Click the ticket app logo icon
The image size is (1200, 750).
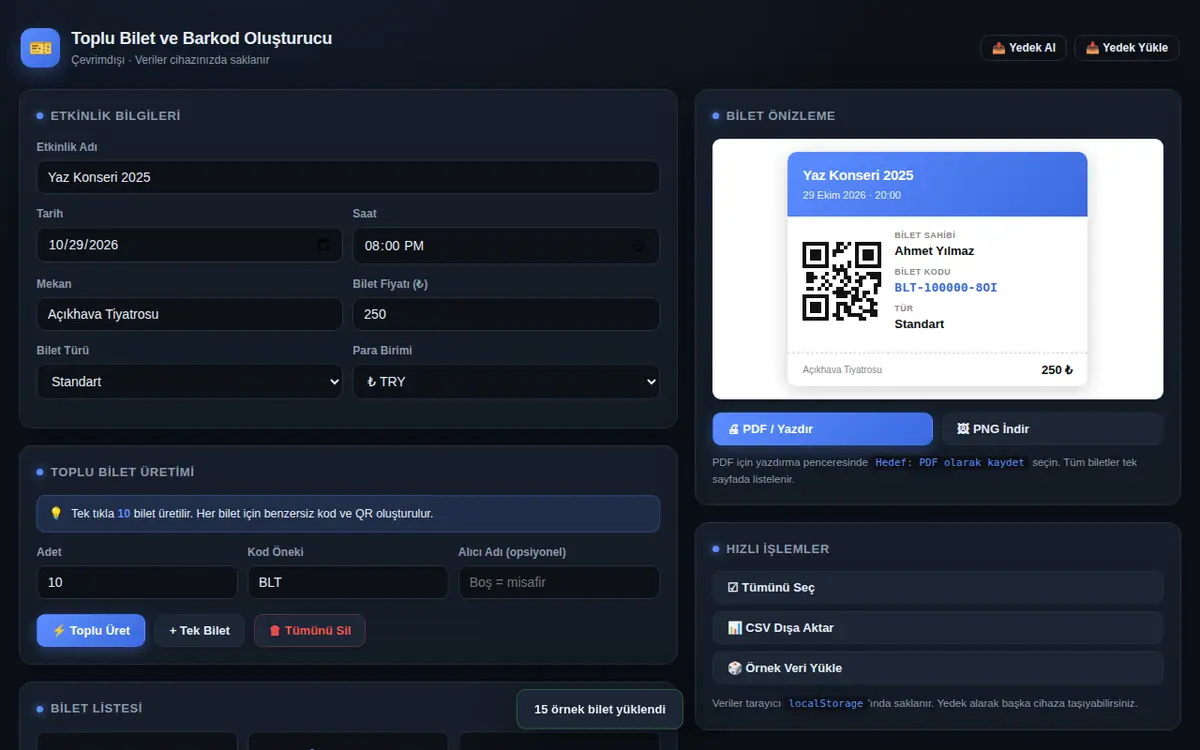[41, 48]
